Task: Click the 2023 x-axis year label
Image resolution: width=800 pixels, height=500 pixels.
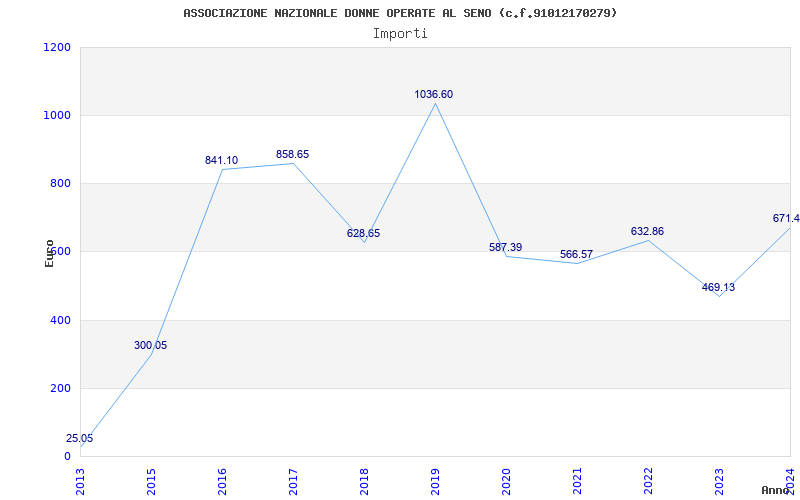Action: 719,482
